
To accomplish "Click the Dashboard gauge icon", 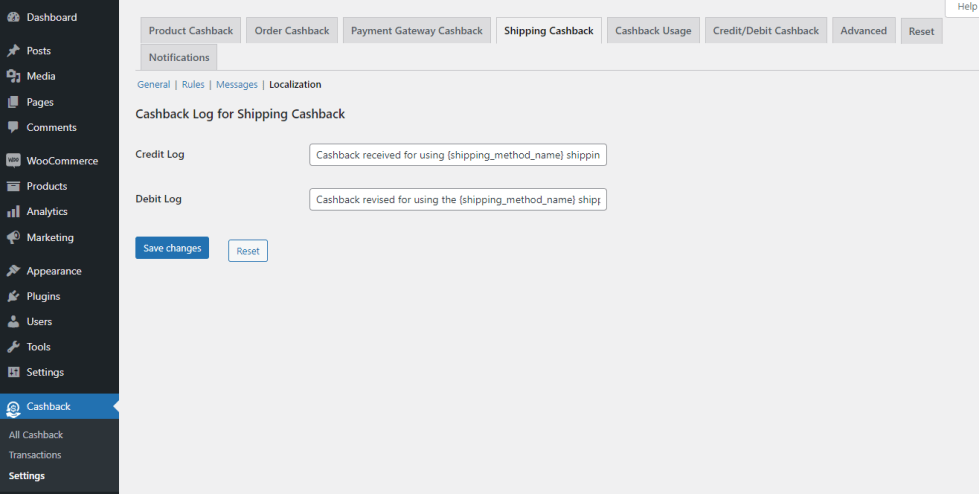I will coord(13,17).
